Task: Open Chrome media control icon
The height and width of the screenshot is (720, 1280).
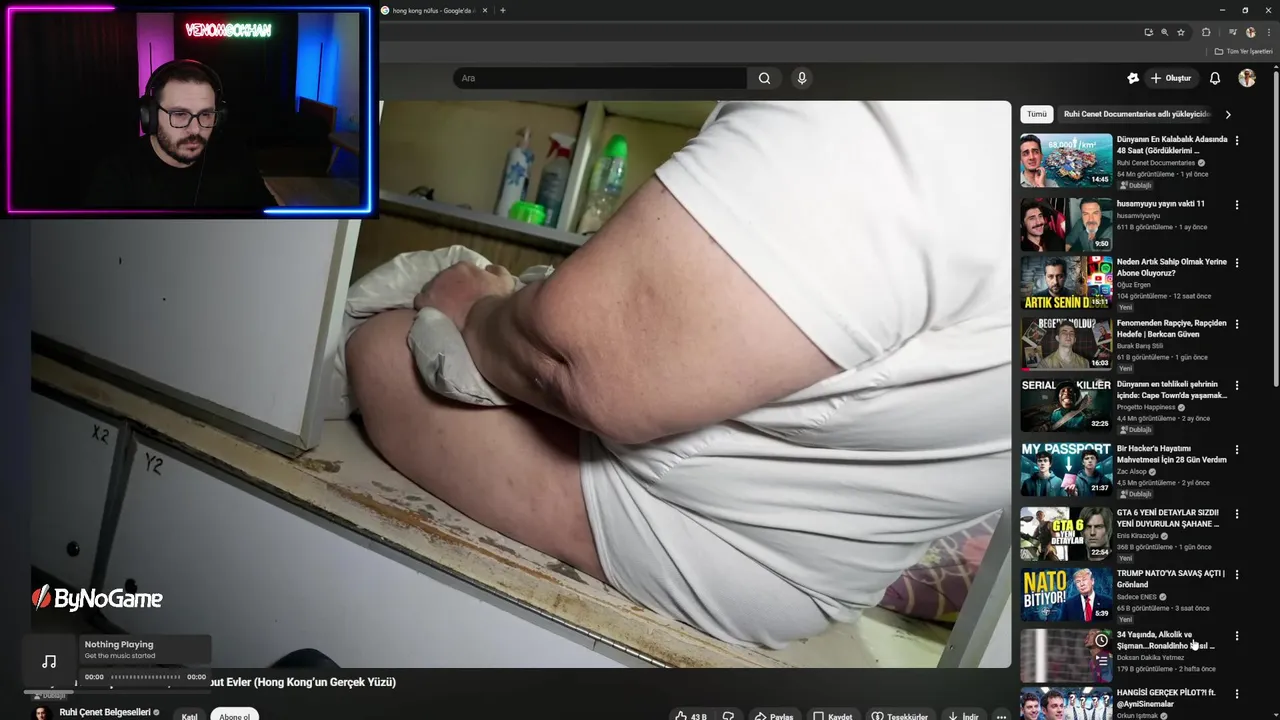Action: pyautogui.click(x=1235, y=32)
